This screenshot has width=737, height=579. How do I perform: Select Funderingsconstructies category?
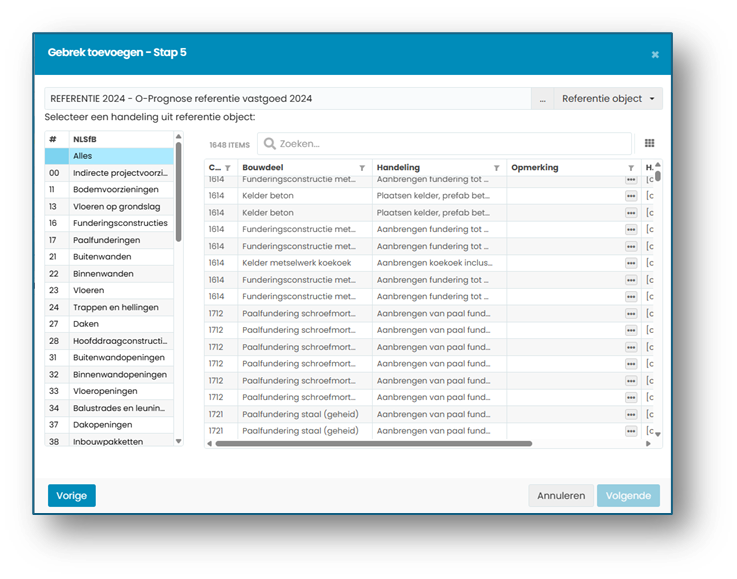[x=109, y=223]
